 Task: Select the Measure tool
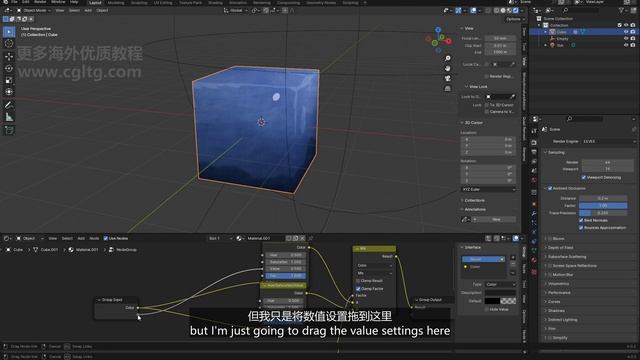coord(9,117)
